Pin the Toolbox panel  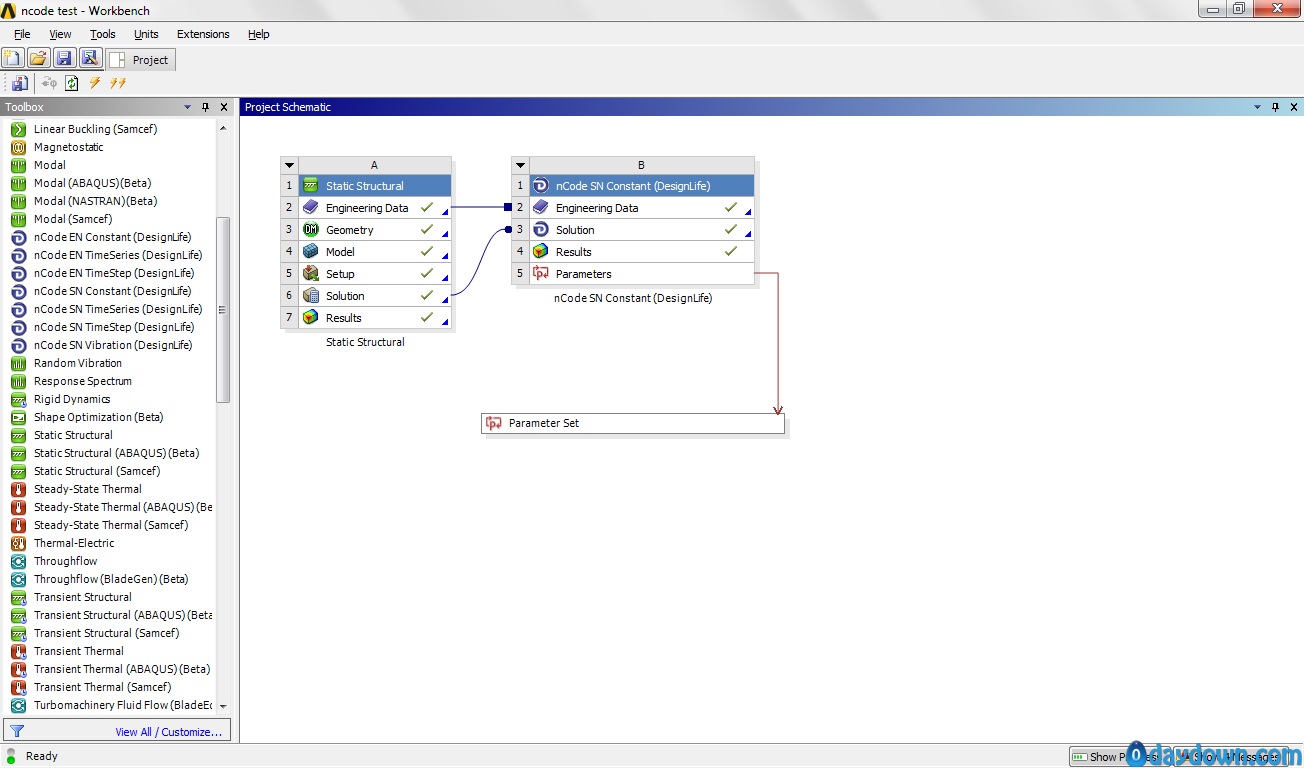tap(206, 107)
